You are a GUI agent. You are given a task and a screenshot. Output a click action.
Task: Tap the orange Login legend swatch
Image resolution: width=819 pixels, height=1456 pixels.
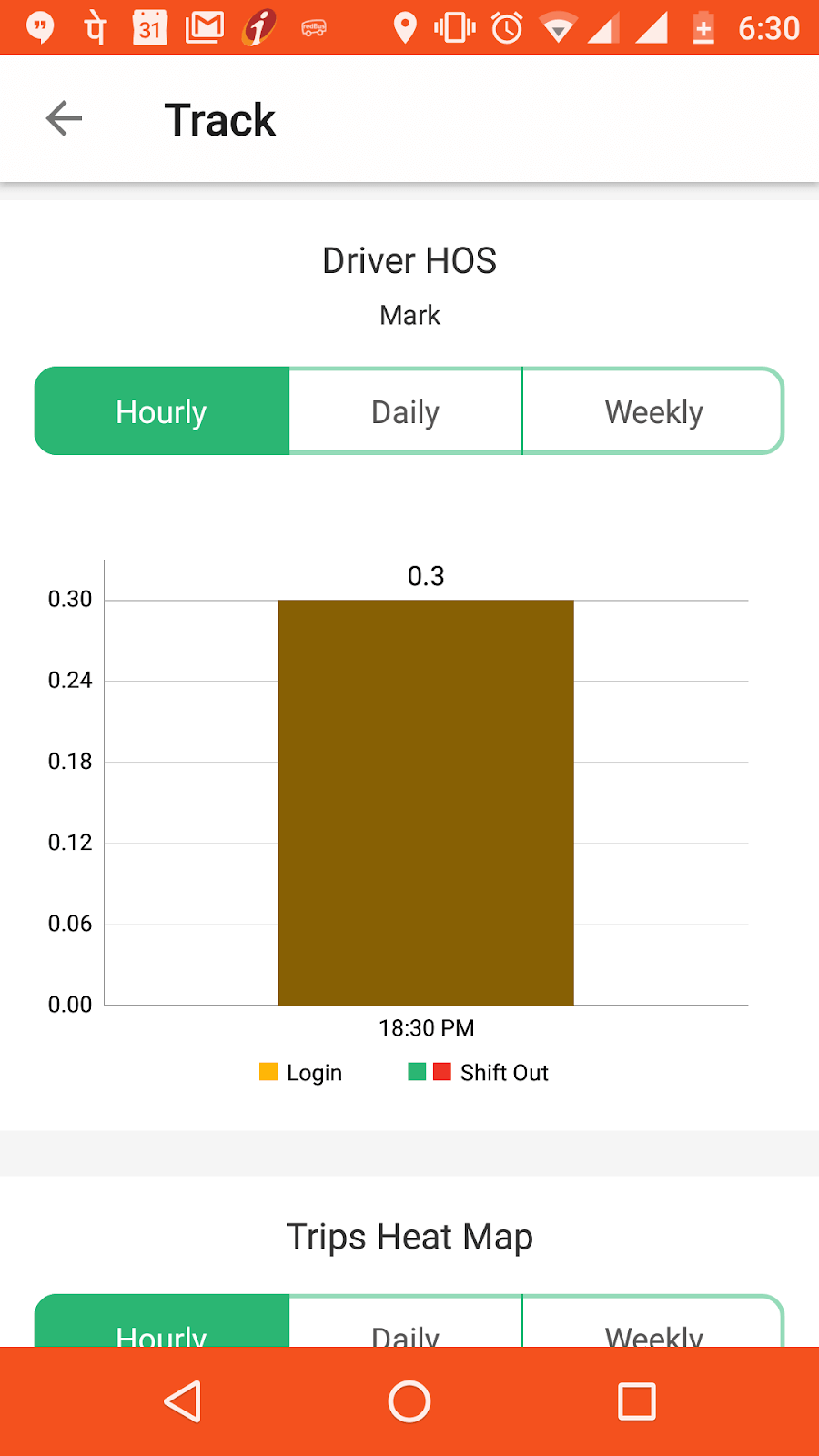268,1071
